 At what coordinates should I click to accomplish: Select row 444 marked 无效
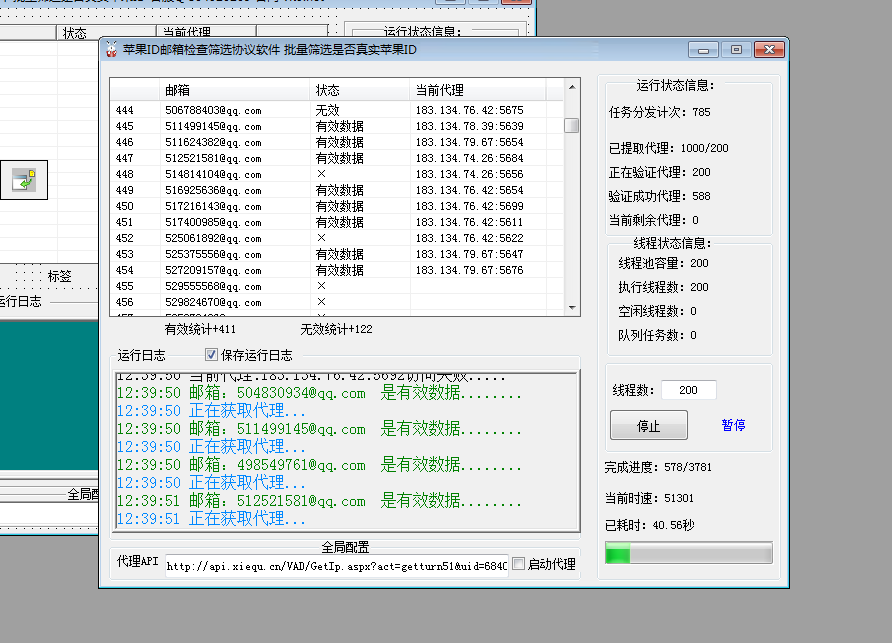pos(339,110)
